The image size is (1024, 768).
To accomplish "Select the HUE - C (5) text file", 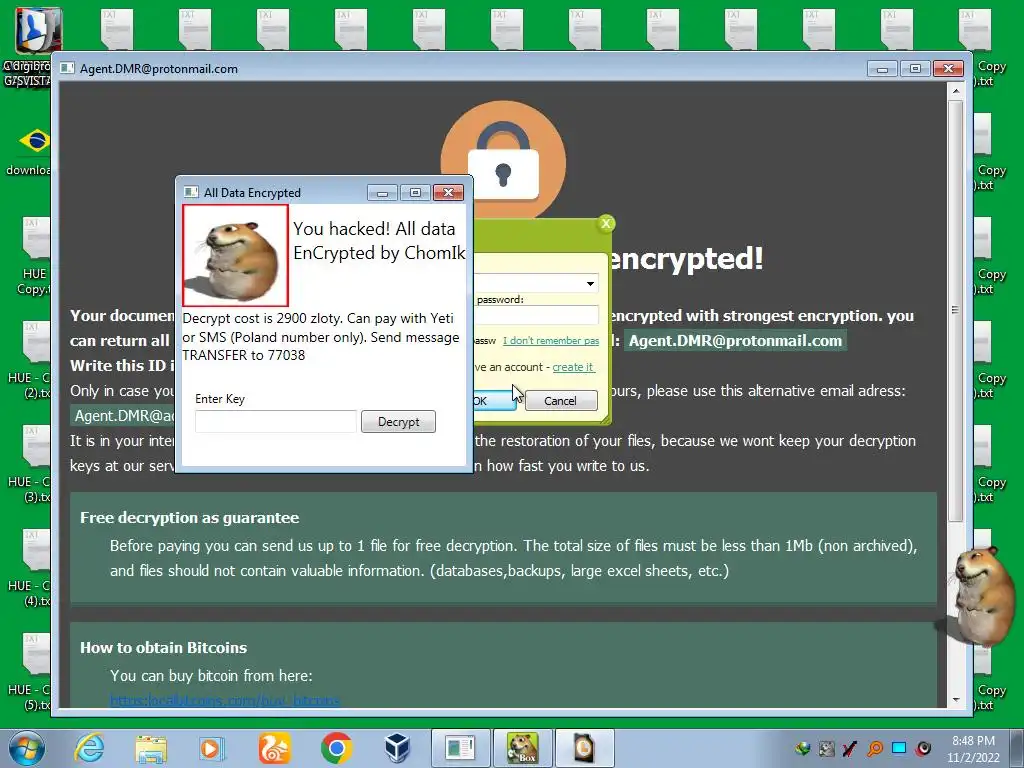I will coord(29,671).
